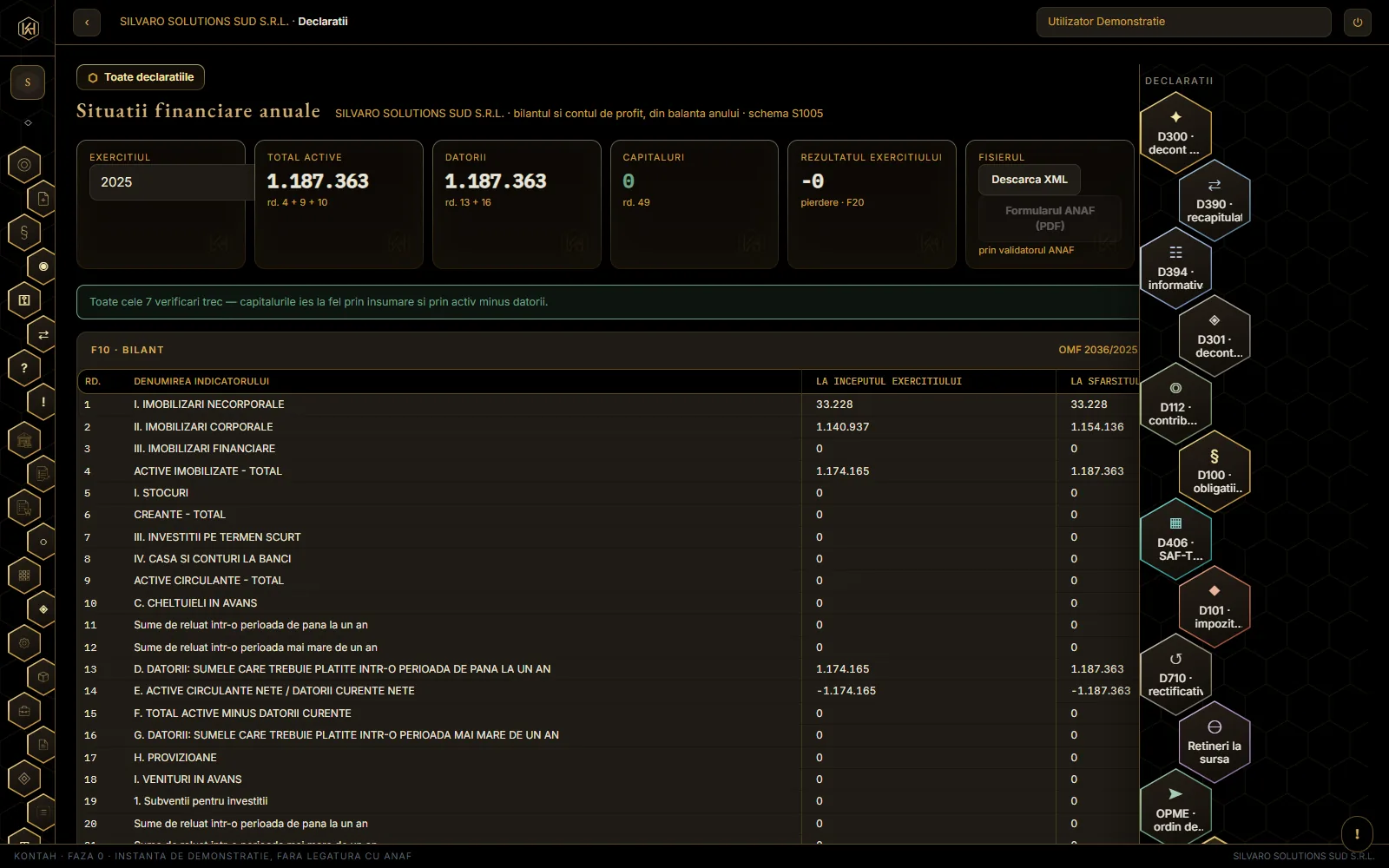Open Retineri la sursa hexagon
1389x868 pixels.
(1215, 742)
